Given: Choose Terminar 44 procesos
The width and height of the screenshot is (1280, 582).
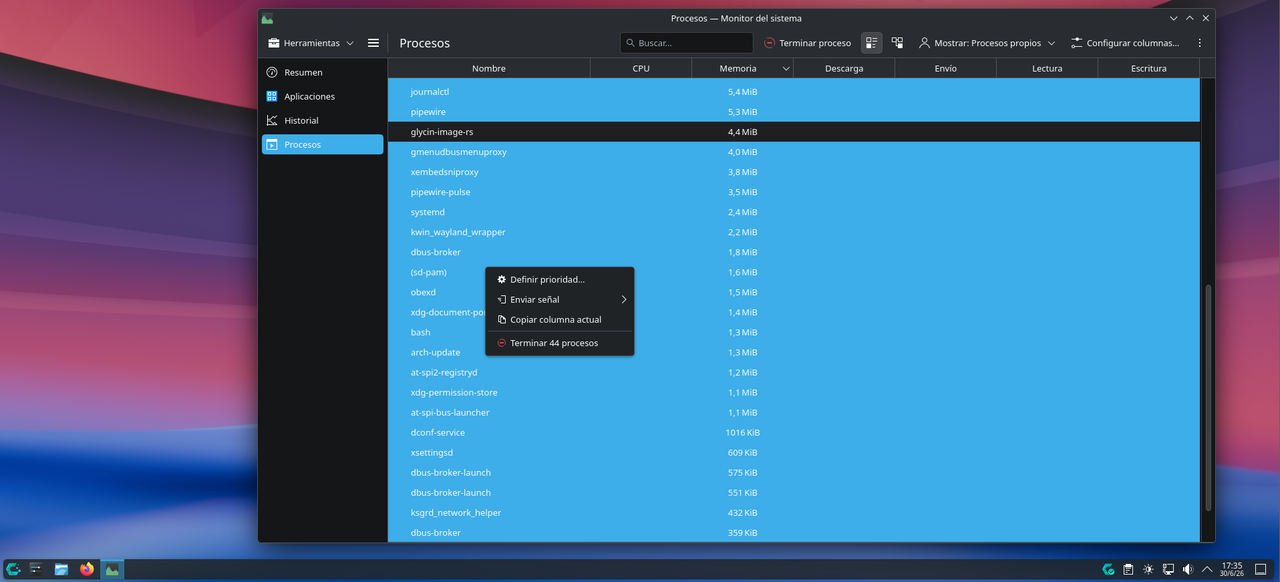Looking at the screenshot, I should tap(559, 343).
